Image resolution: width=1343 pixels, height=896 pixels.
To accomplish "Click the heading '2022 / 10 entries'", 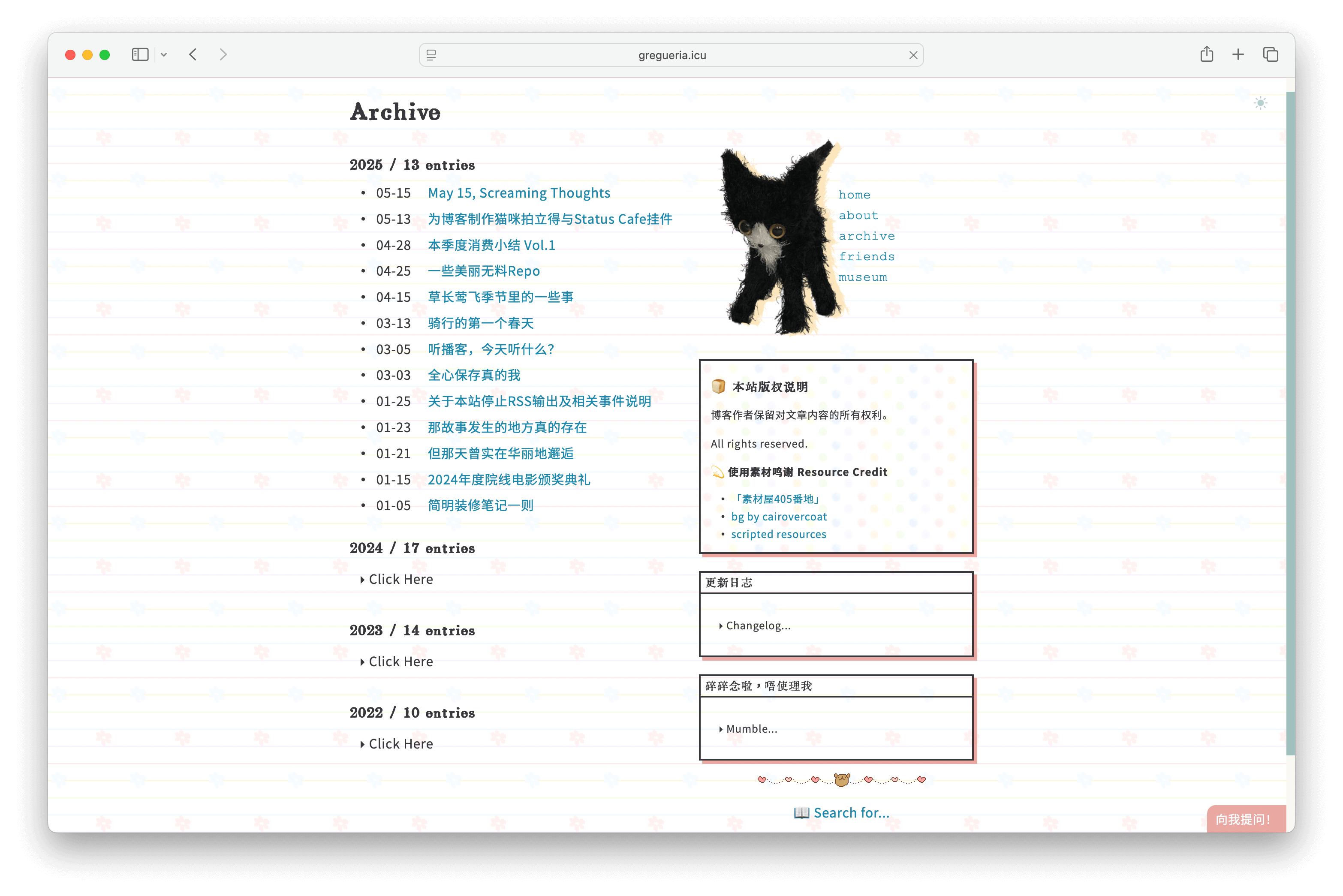I will [412, 713].
